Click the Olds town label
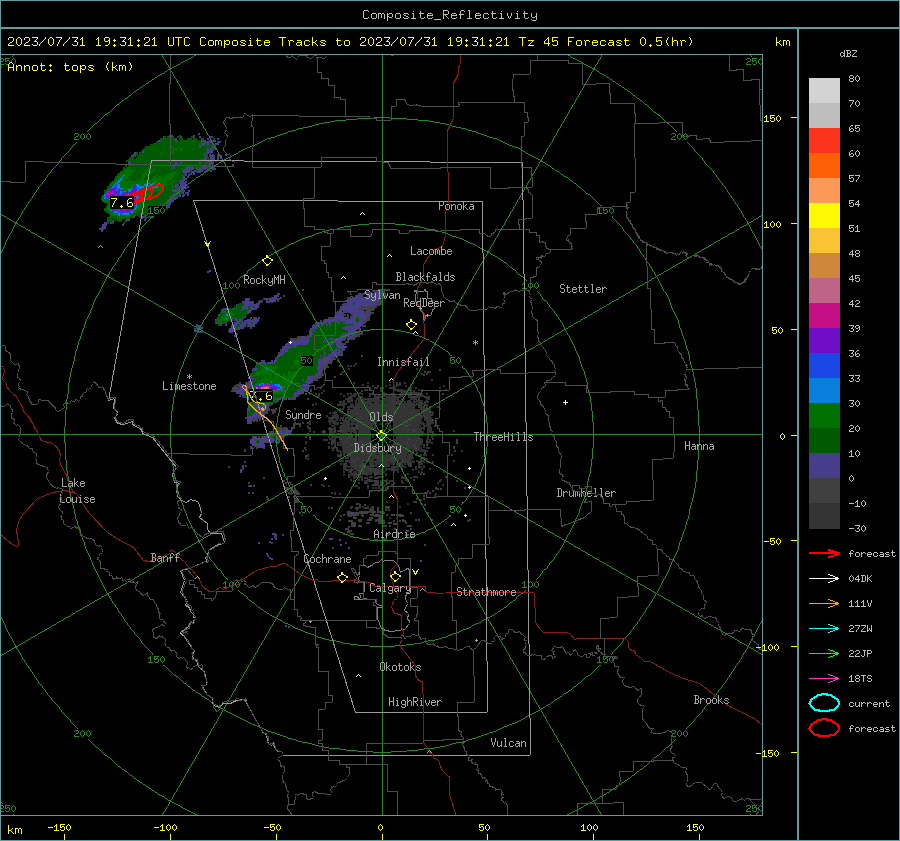The image size is (900, 841). [381, 417]
